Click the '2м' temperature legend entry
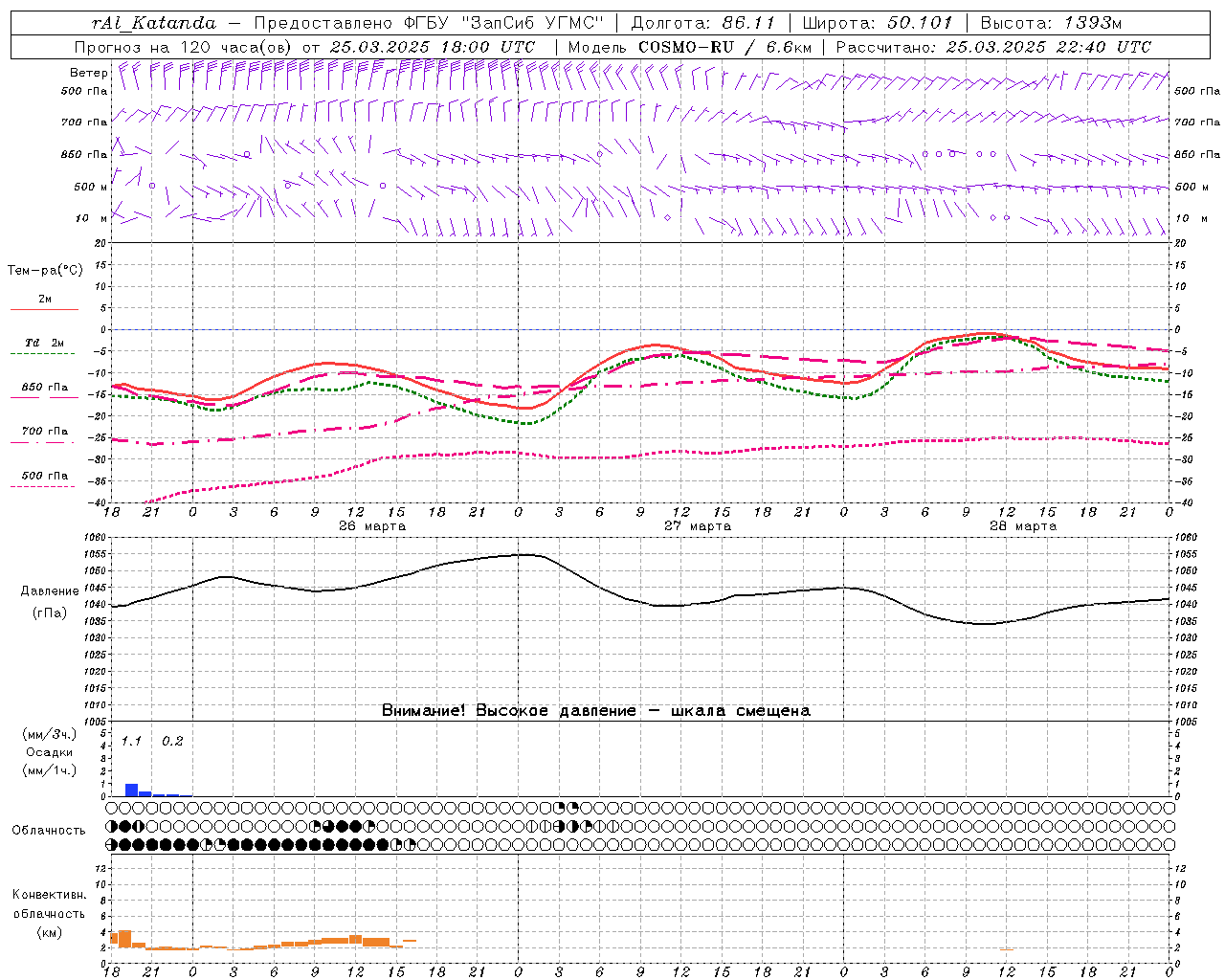This screenshot has height=980, width=1225. pos(45,300)
